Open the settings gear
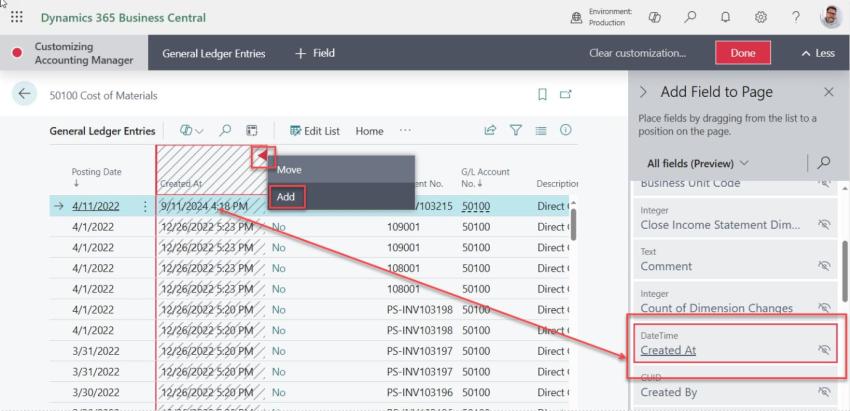This screenshot has height=411, width=850. 761,17
